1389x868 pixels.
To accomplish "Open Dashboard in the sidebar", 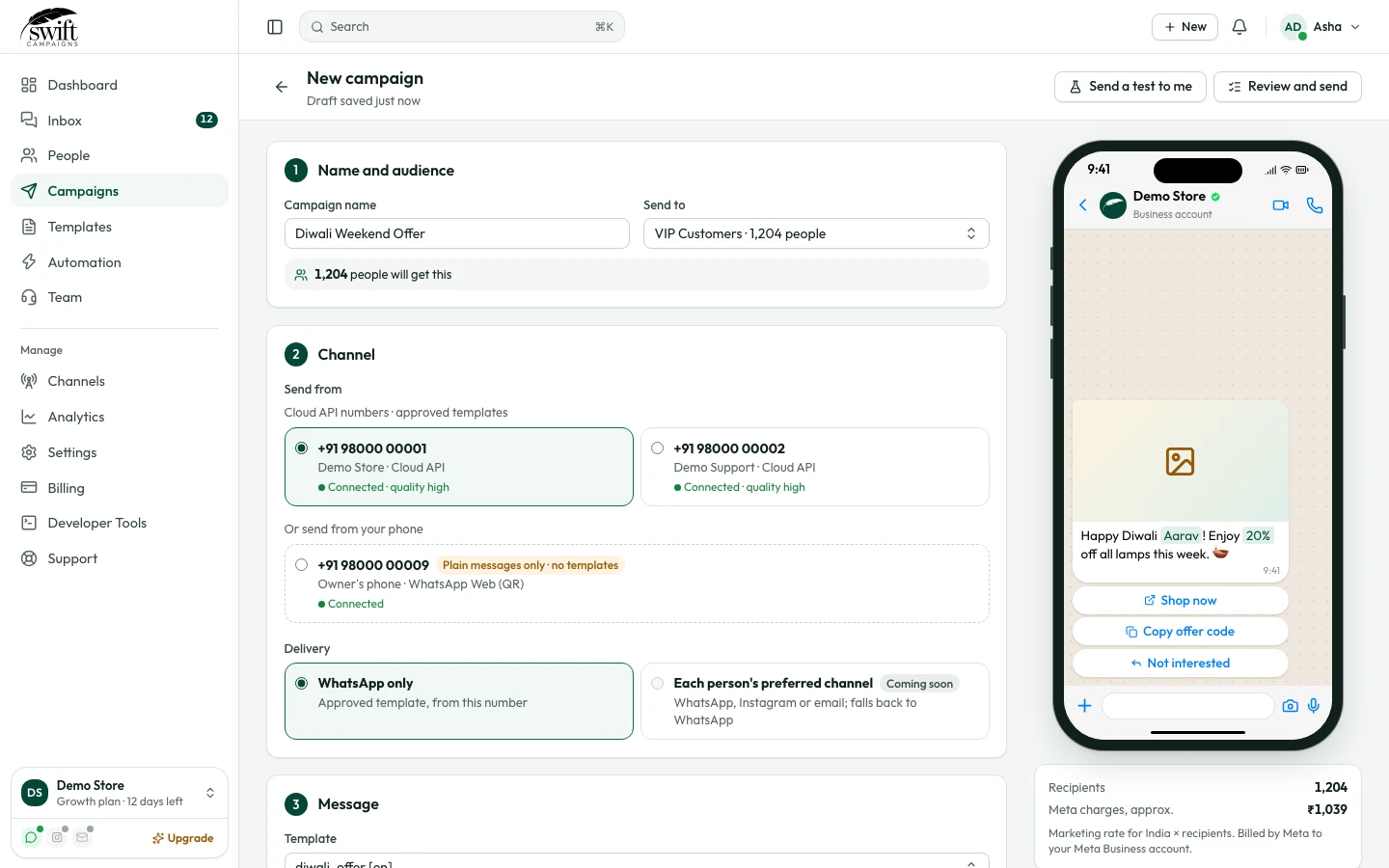I will (x=120, y=85).
